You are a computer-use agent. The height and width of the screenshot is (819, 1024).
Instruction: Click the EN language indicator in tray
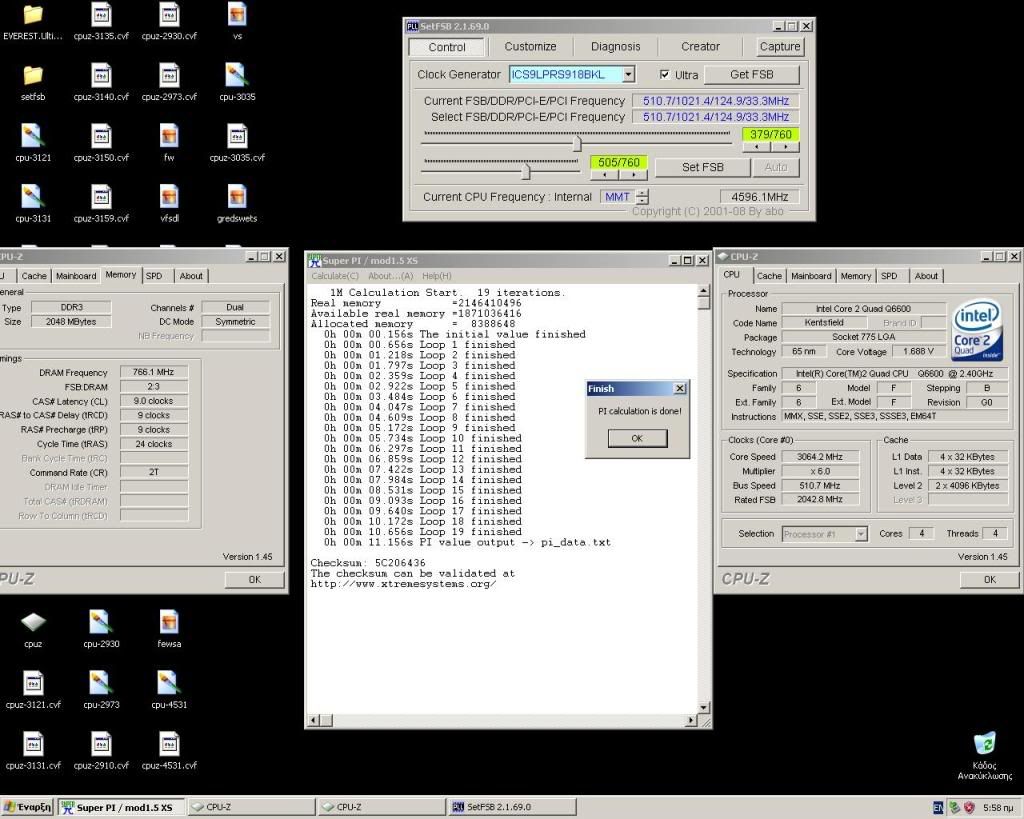[938, 808]
